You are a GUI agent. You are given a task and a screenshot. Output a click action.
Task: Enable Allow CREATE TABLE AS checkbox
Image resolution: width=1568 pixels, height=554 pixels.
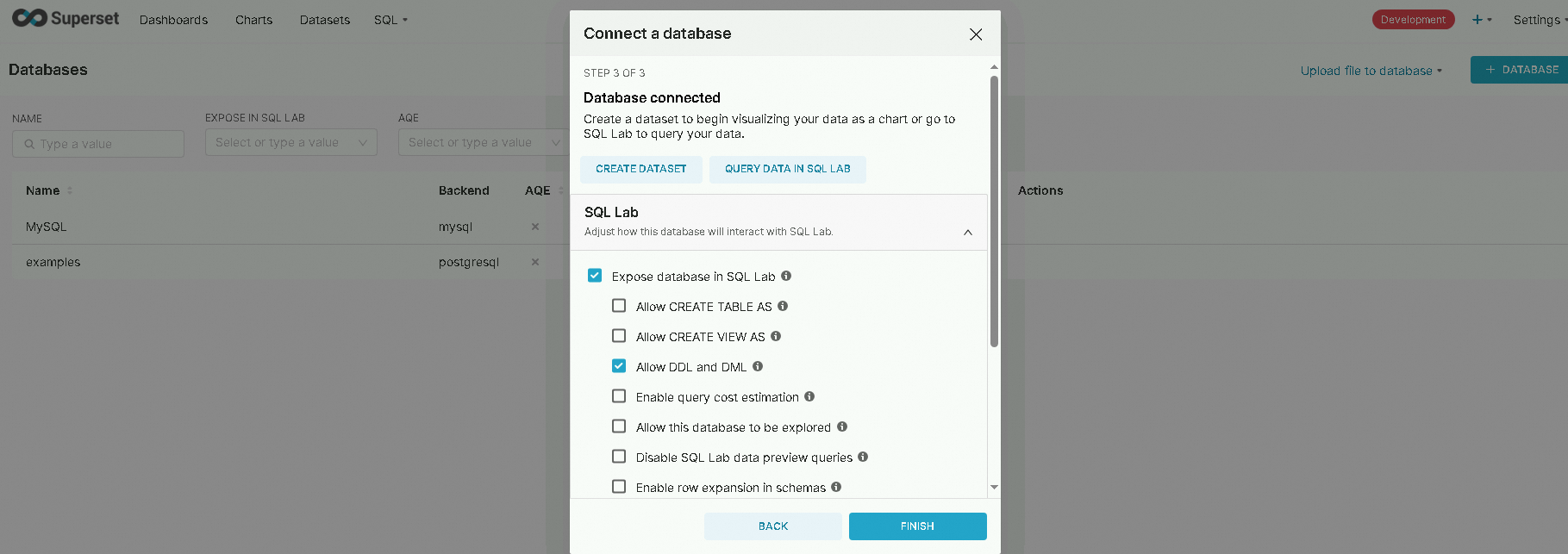tap(619, 306)
